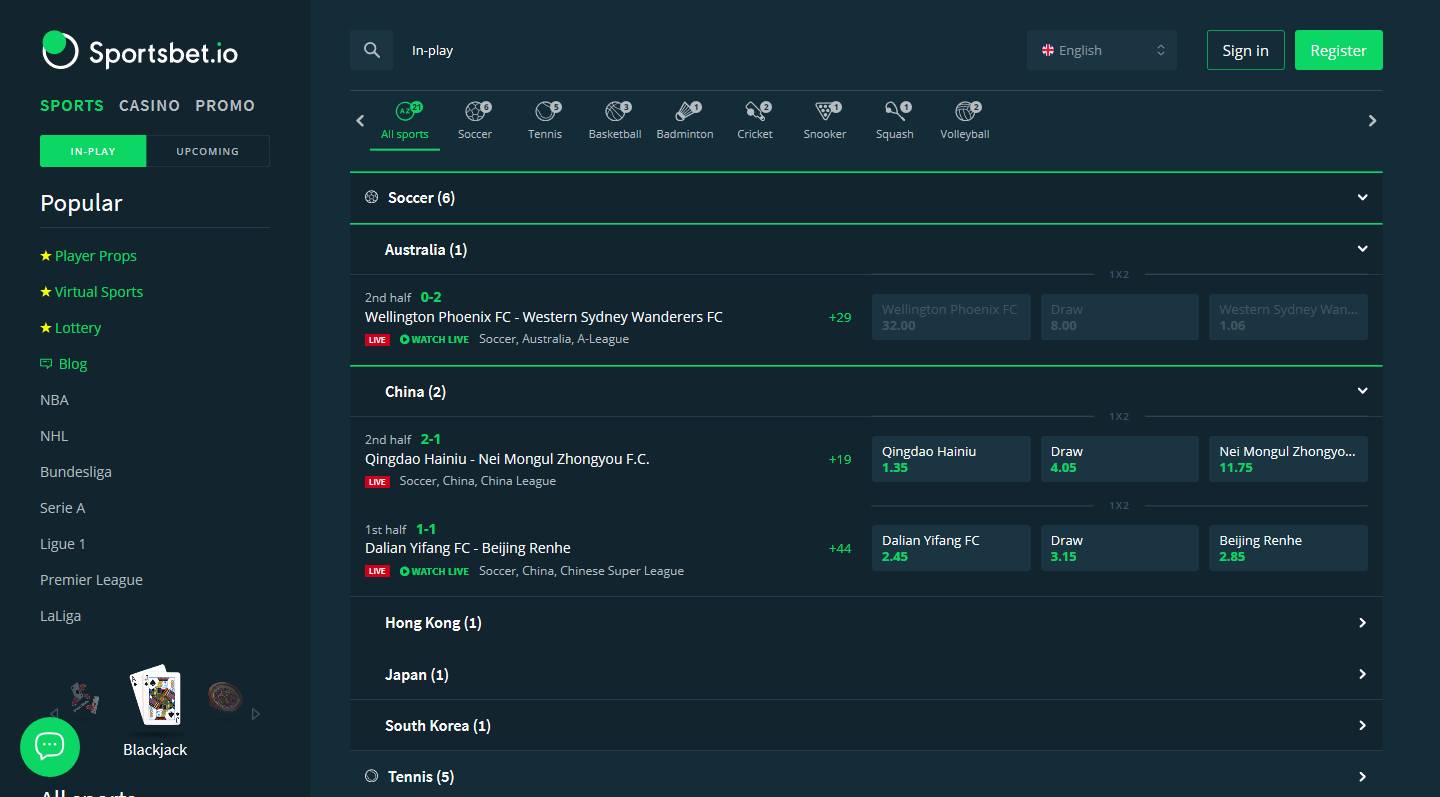
Task: Open Serie A in Popular list
Action: 62,508
